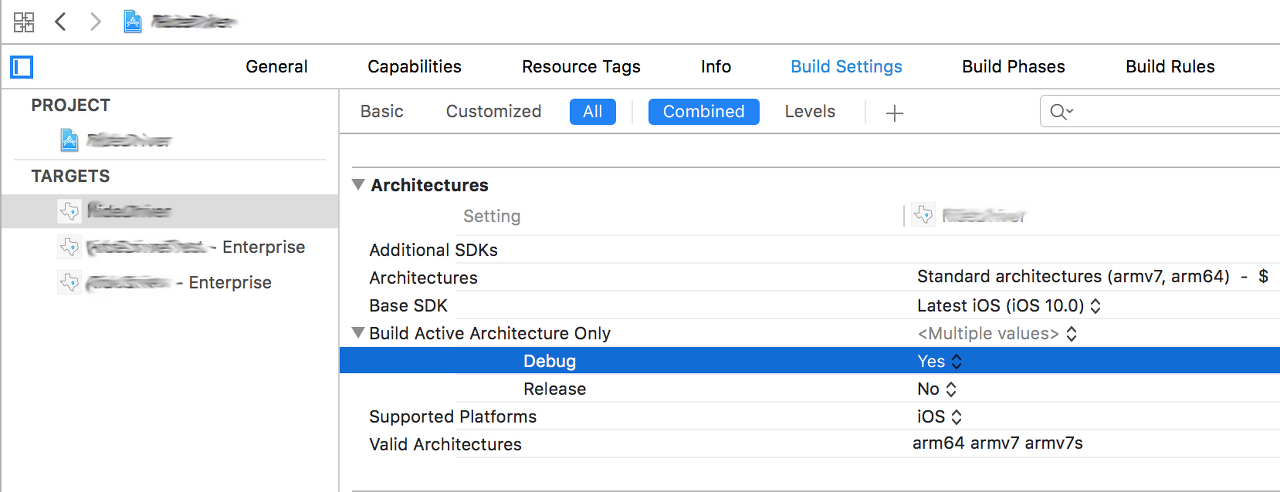Add a build setting with plus button
Screen dimensions: 1280x492
point(894,113)
